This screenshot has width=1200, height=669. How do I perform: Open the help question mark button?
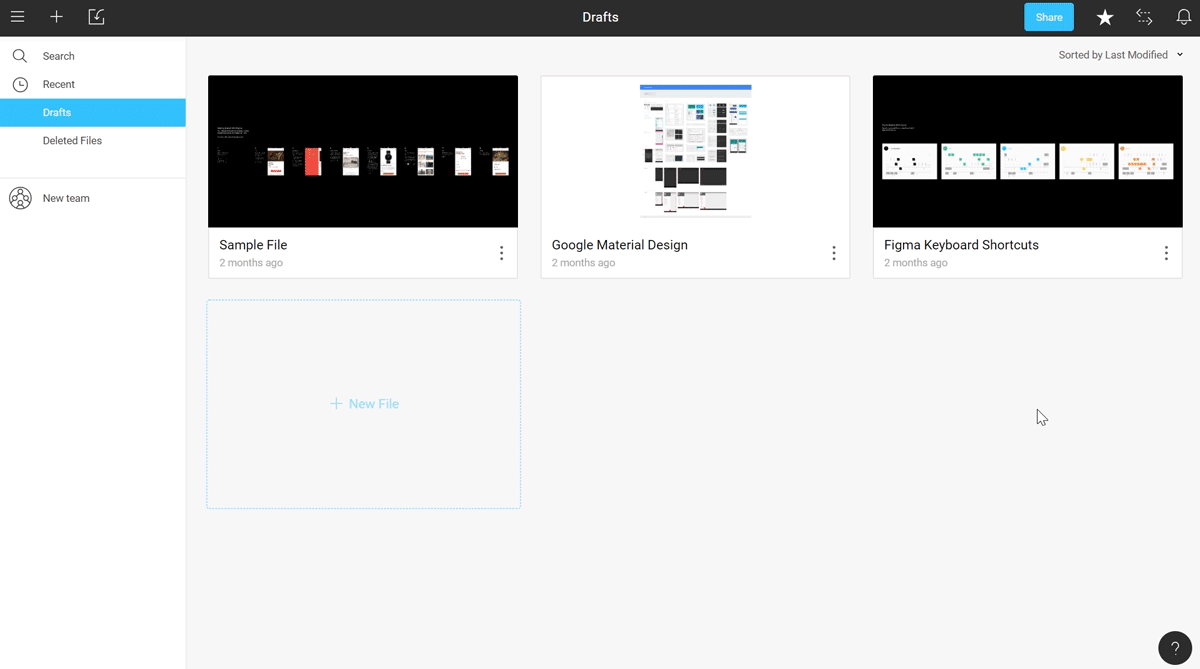click(x=1175, y=648)
